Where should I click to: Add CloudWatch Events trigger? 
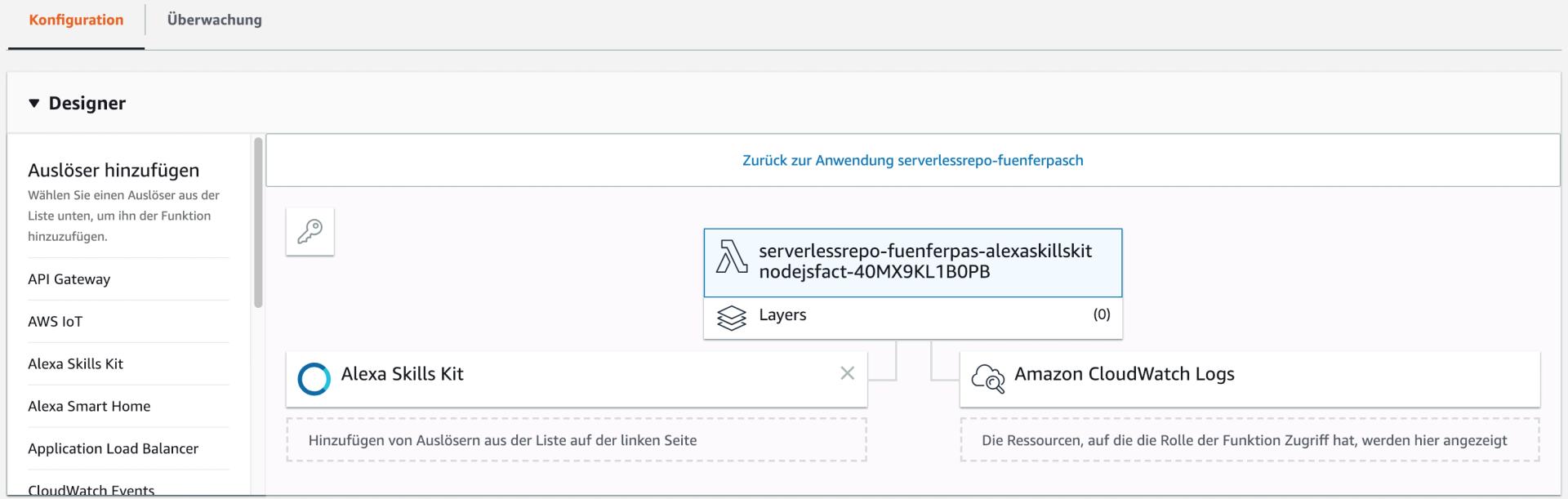pos(91,489)
